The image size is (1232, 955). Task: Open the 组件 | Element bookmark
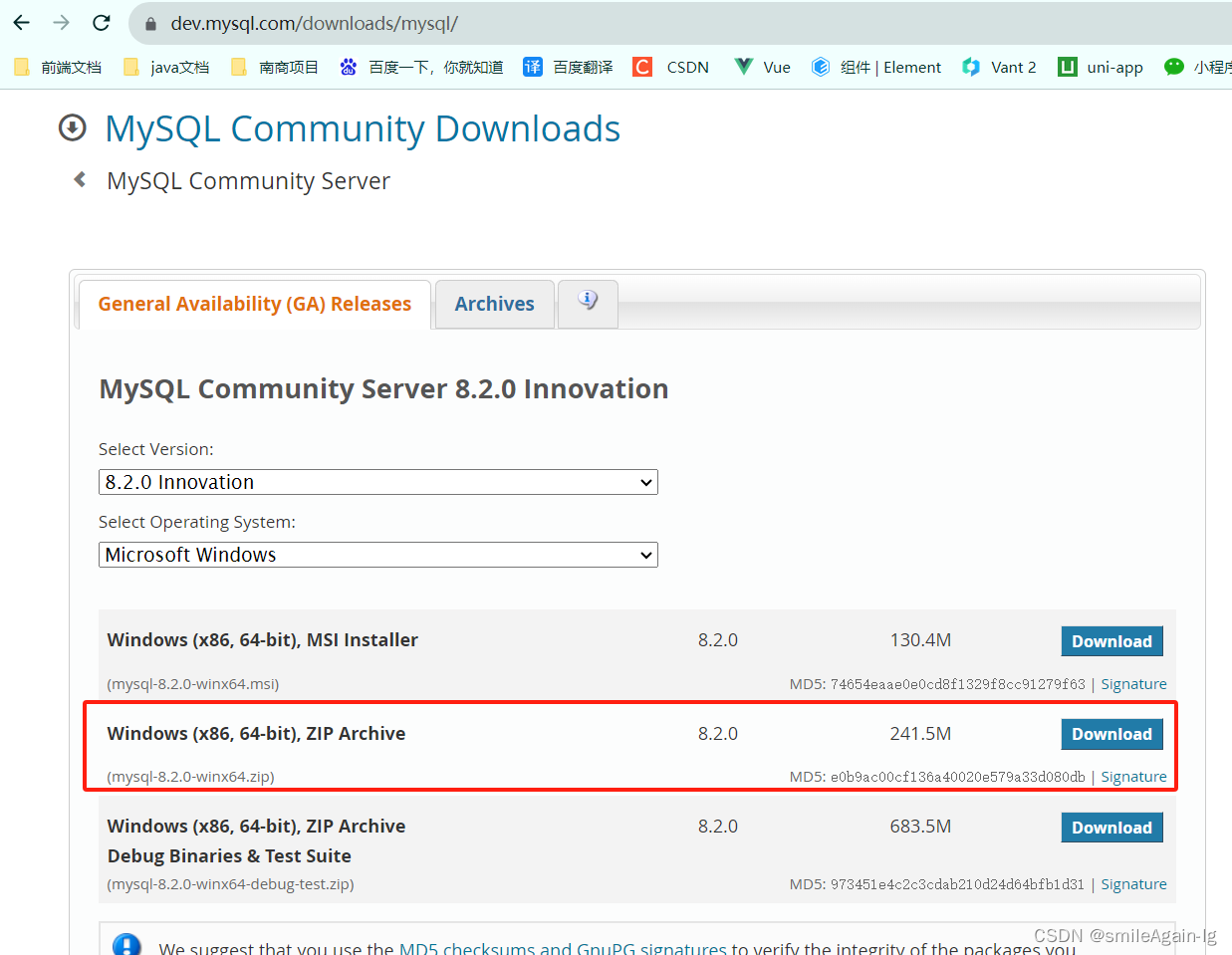click(876, 67)
